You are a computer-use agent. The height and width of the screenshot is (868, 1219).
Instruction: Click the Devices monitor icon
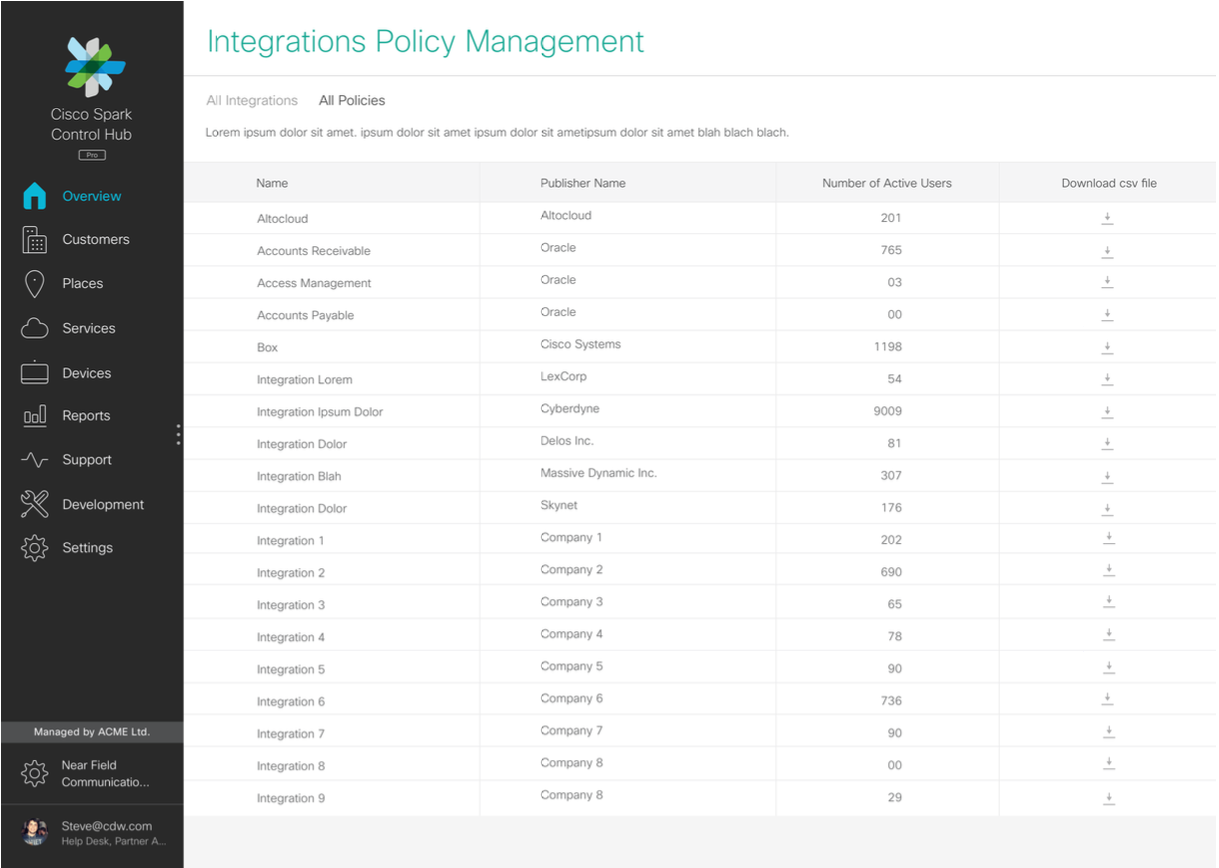[x=34, y=373]
